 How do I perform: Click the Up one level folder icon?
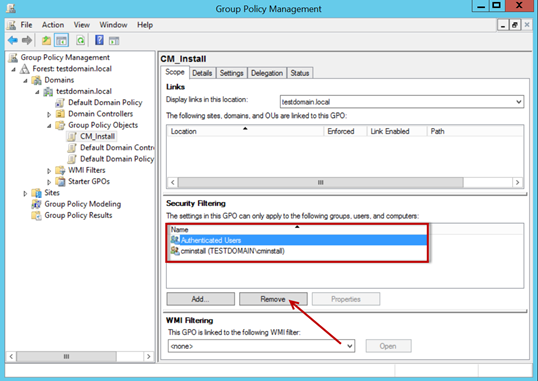[x=46, y=41]
